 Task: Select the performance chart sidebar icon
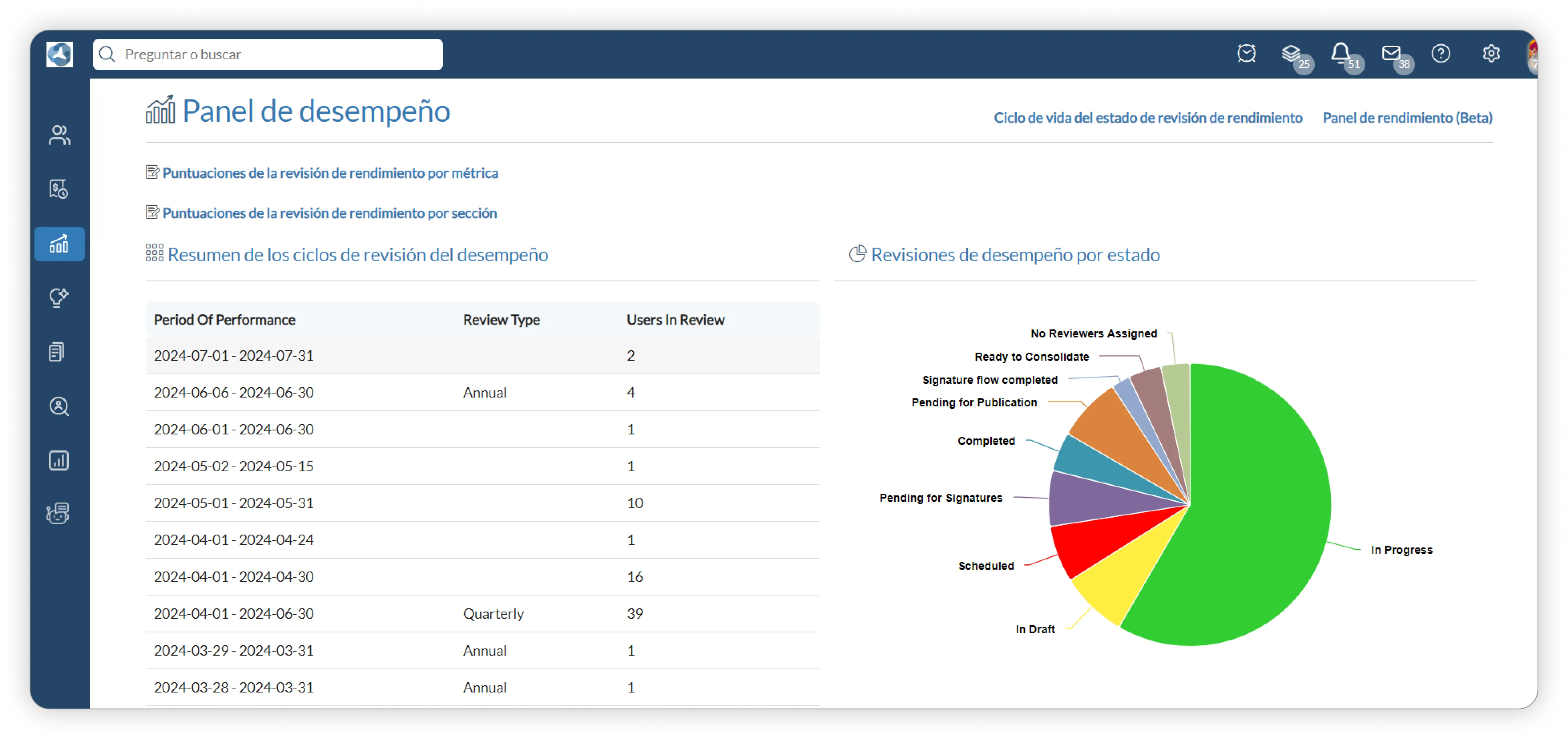(x=59, y=244)
